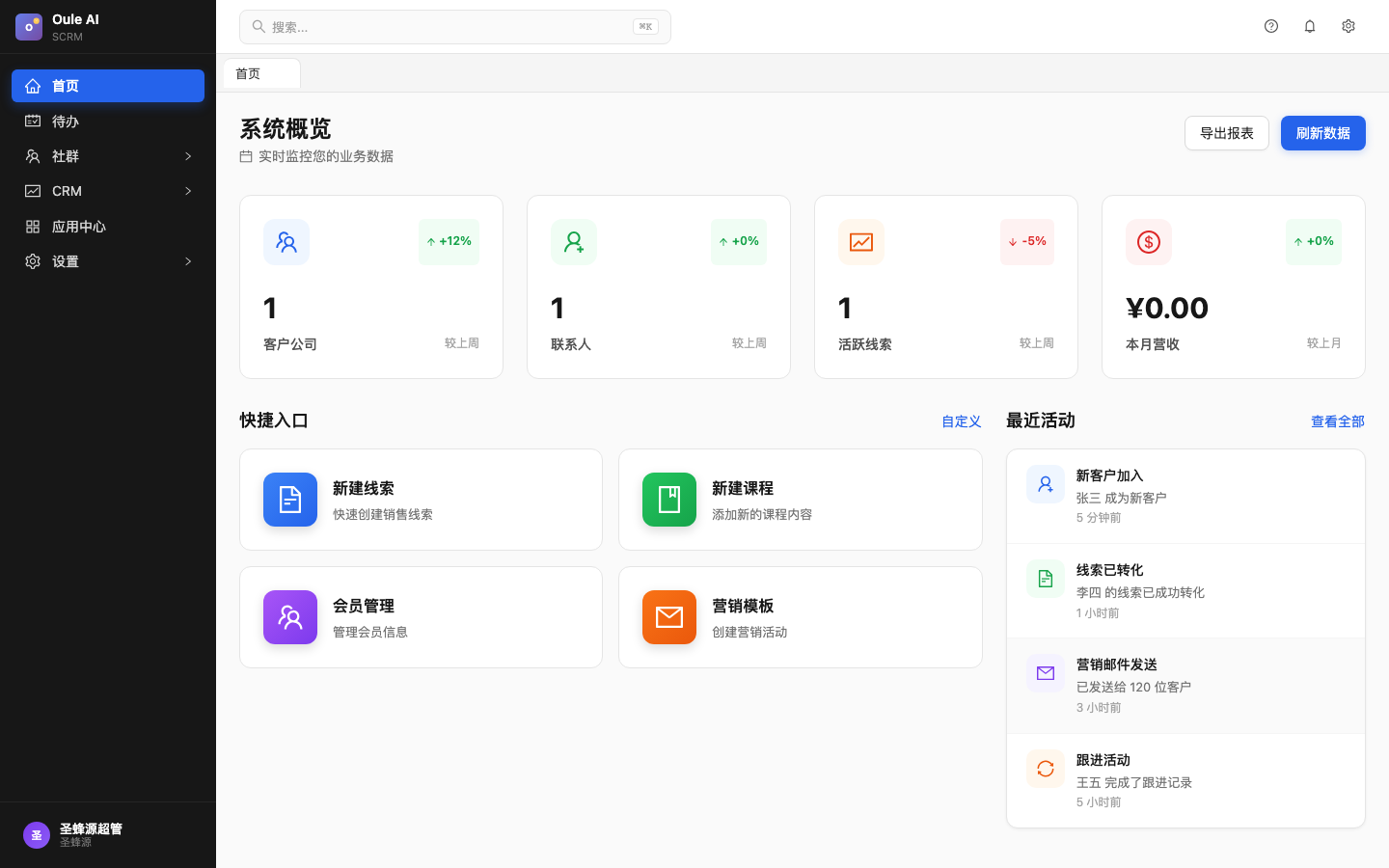
Task: Click the 社群 people icon in sidebar
Action: coord(33,156)
